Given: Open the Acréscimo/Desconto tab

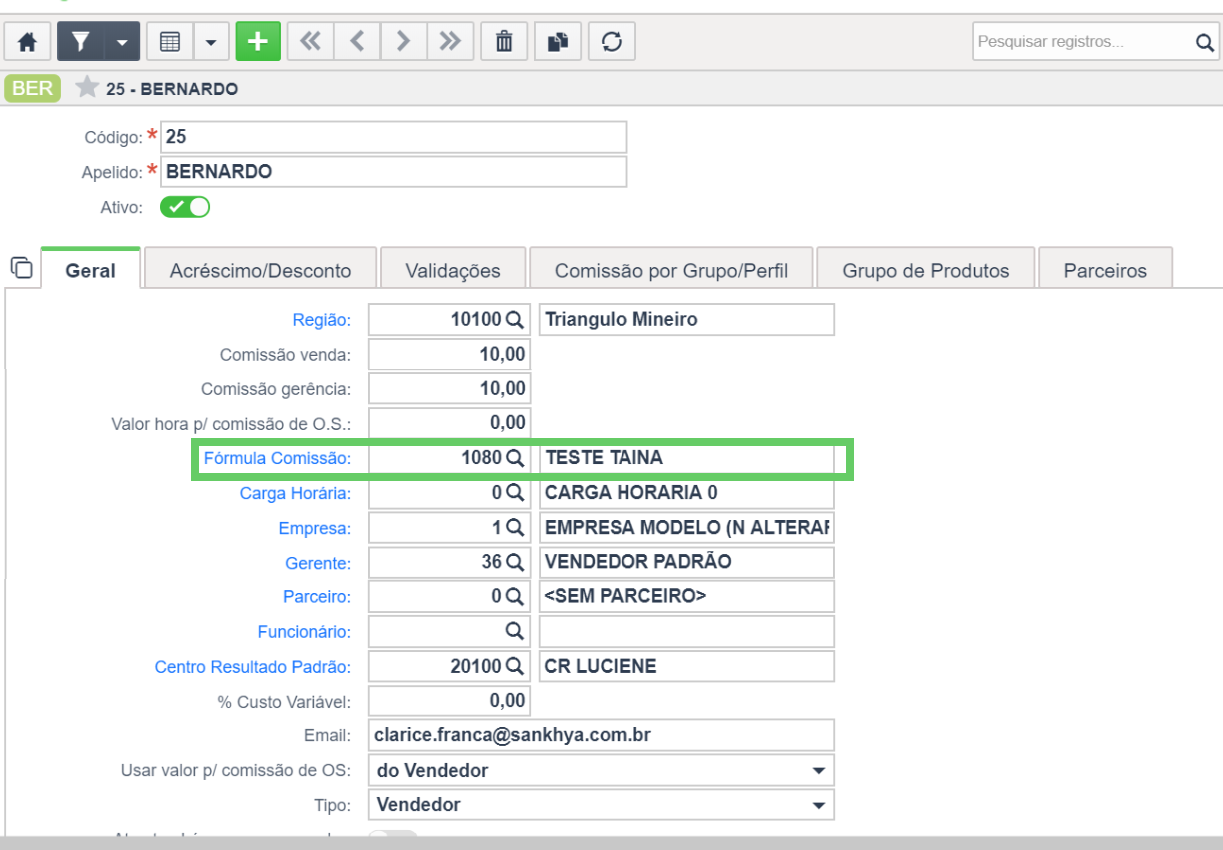Looking at the screenshot, I should (x=260, y=270).
